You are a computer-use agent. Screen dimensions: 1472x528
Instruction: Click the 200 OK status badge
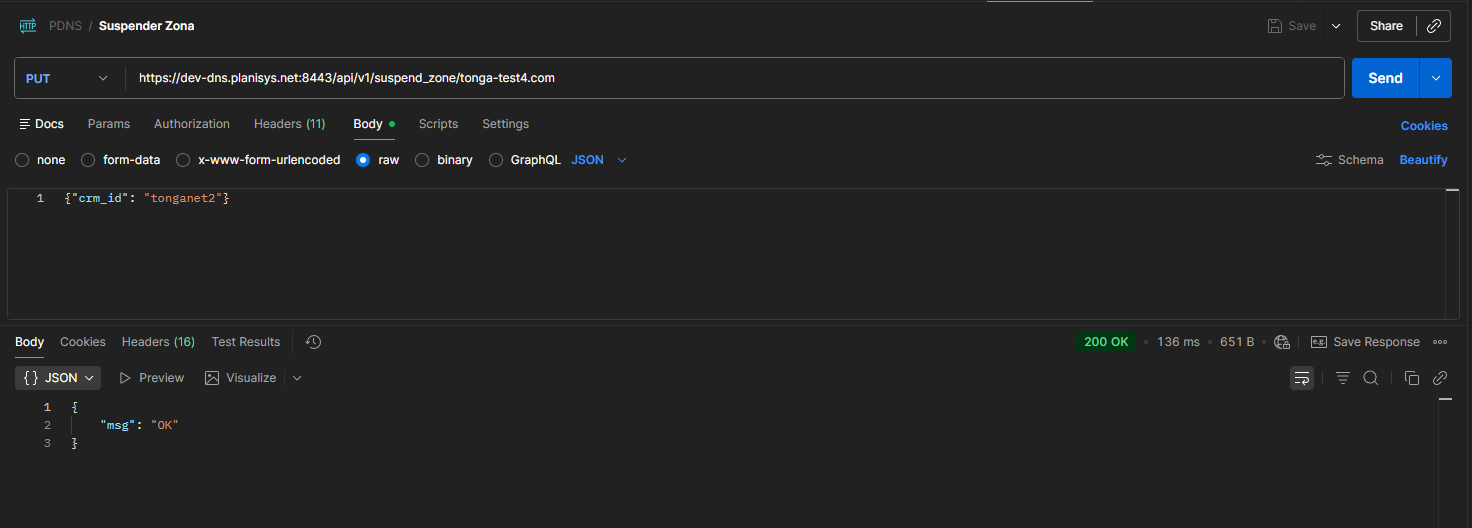pos(1106,342)
